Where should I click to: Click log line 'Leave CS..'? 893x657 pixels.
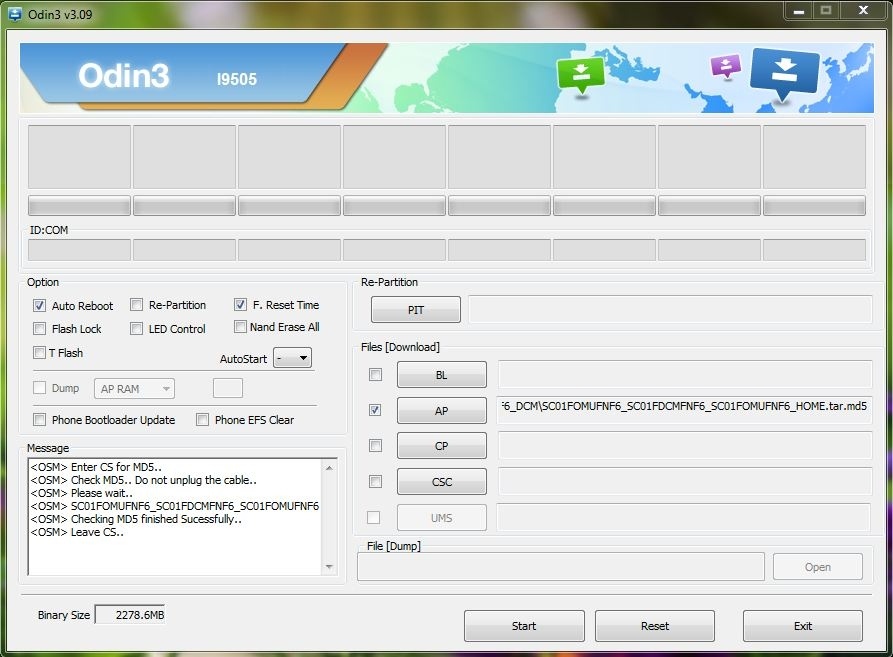coord(77,532)
